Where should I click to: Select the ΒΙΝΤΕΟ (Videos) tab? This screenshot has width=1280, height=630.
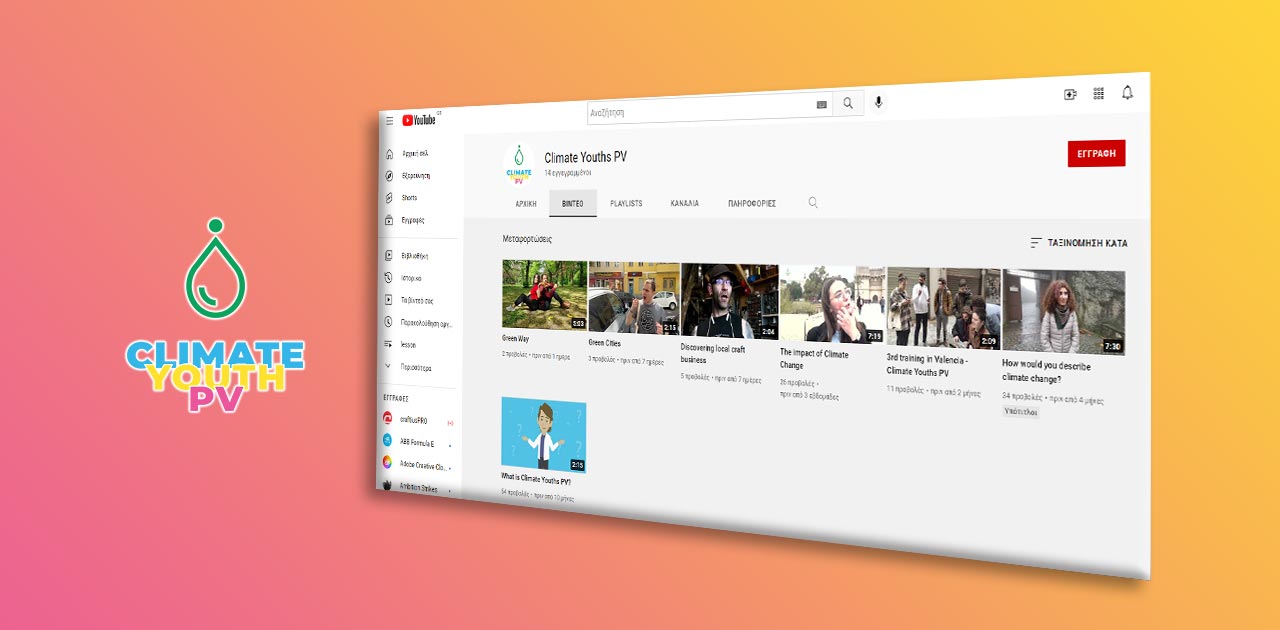pos(573,203)
